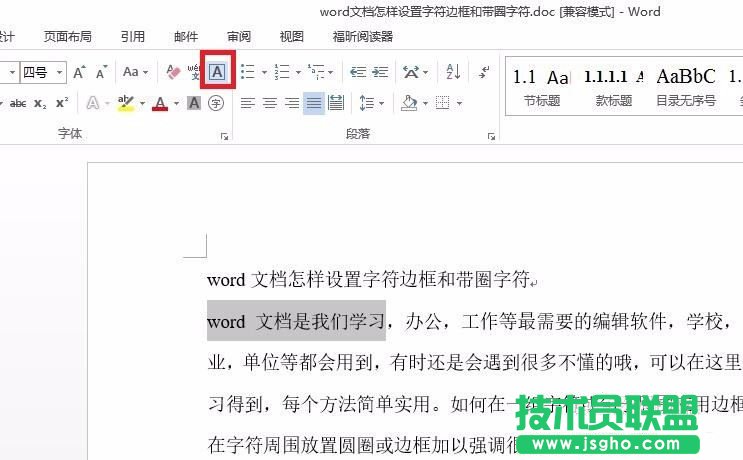Toggle superscript formatting

(62, 103)
